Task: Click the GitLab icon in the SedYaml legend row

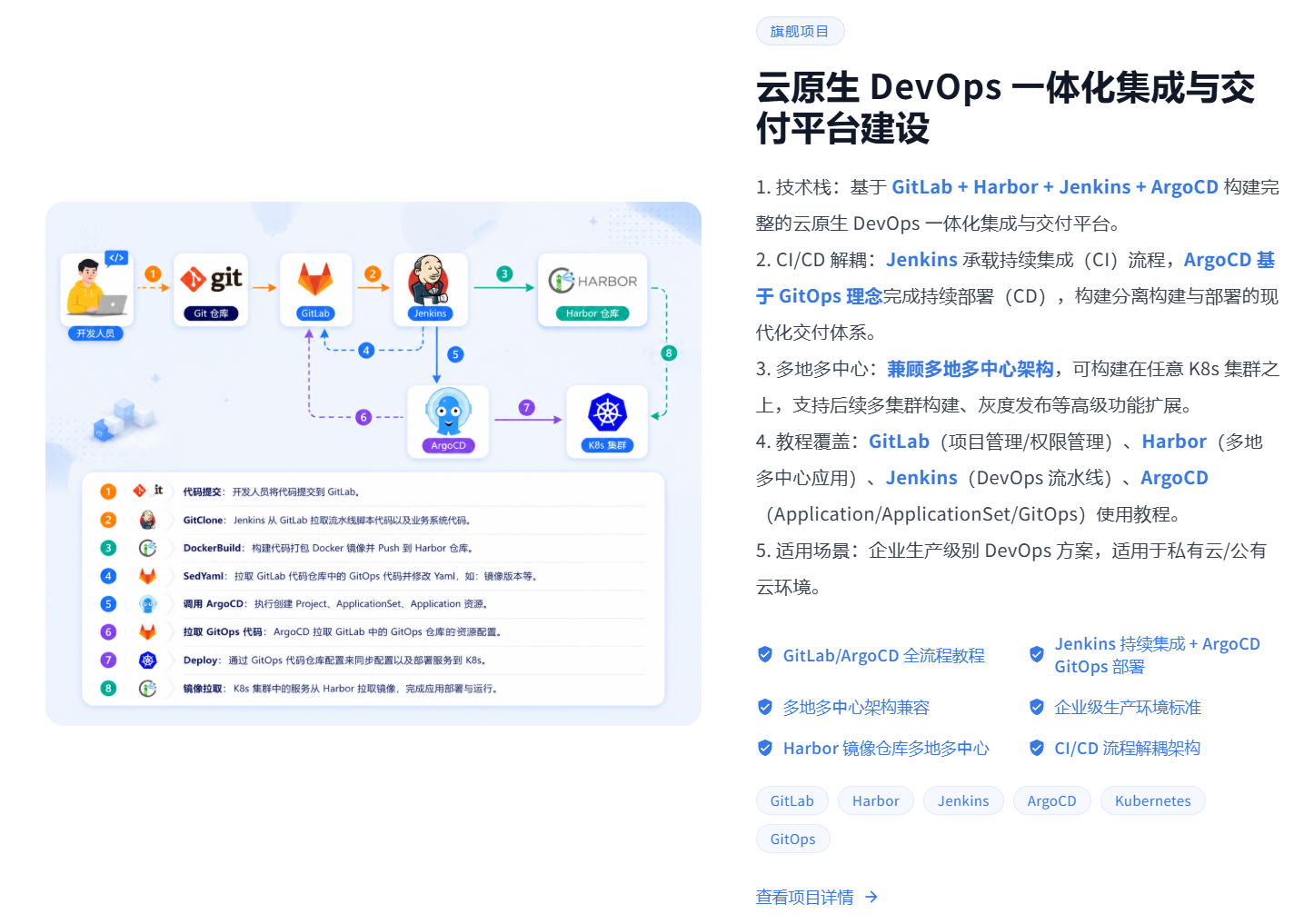Action: 147,576
